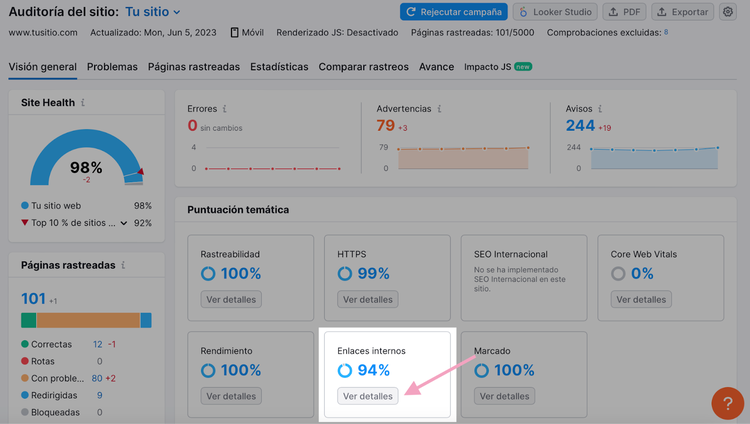750x424 pixels.
Task: Click HTTPS score ring icon
Action: pyautogui.click(x=345, y=274)
